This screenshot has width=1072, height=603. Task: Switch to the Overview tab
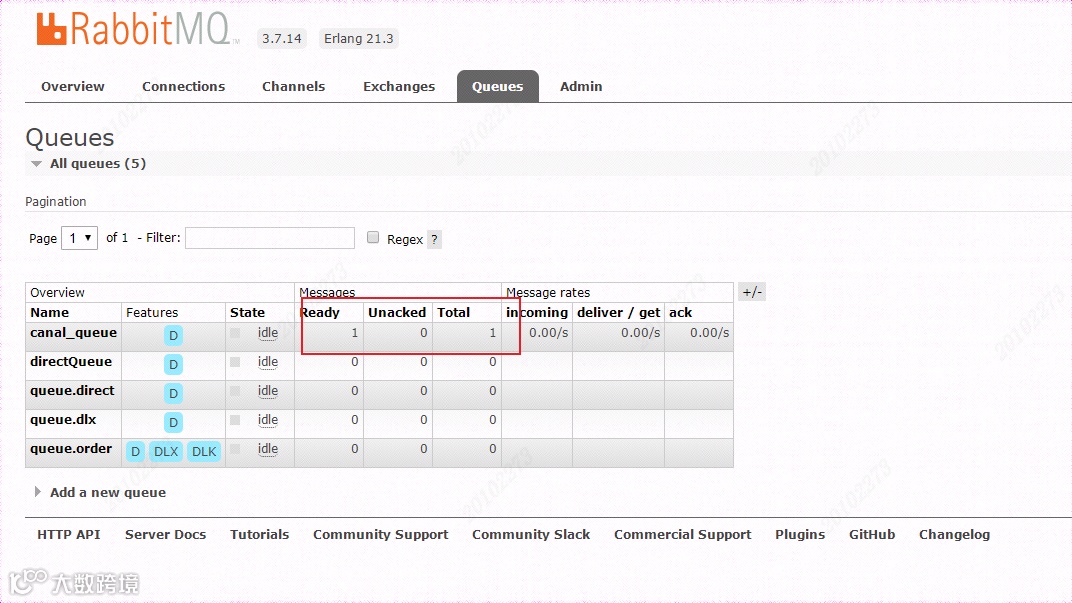[72, 87]
